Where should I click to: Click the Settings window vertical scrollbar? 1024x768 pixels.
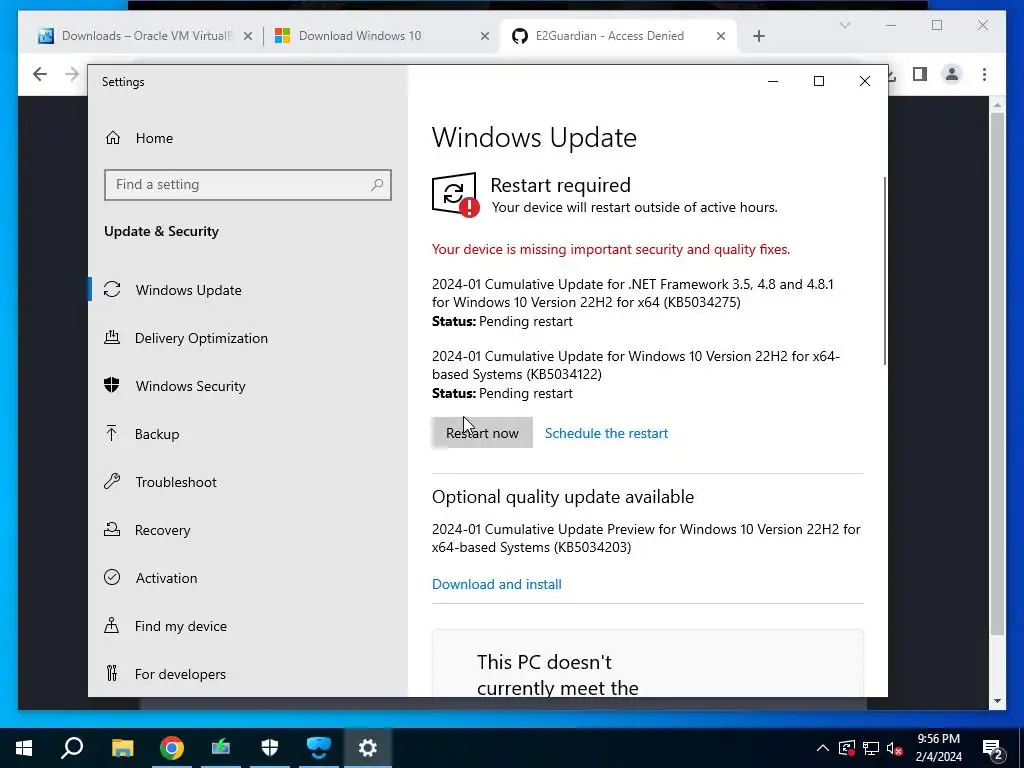885,270
